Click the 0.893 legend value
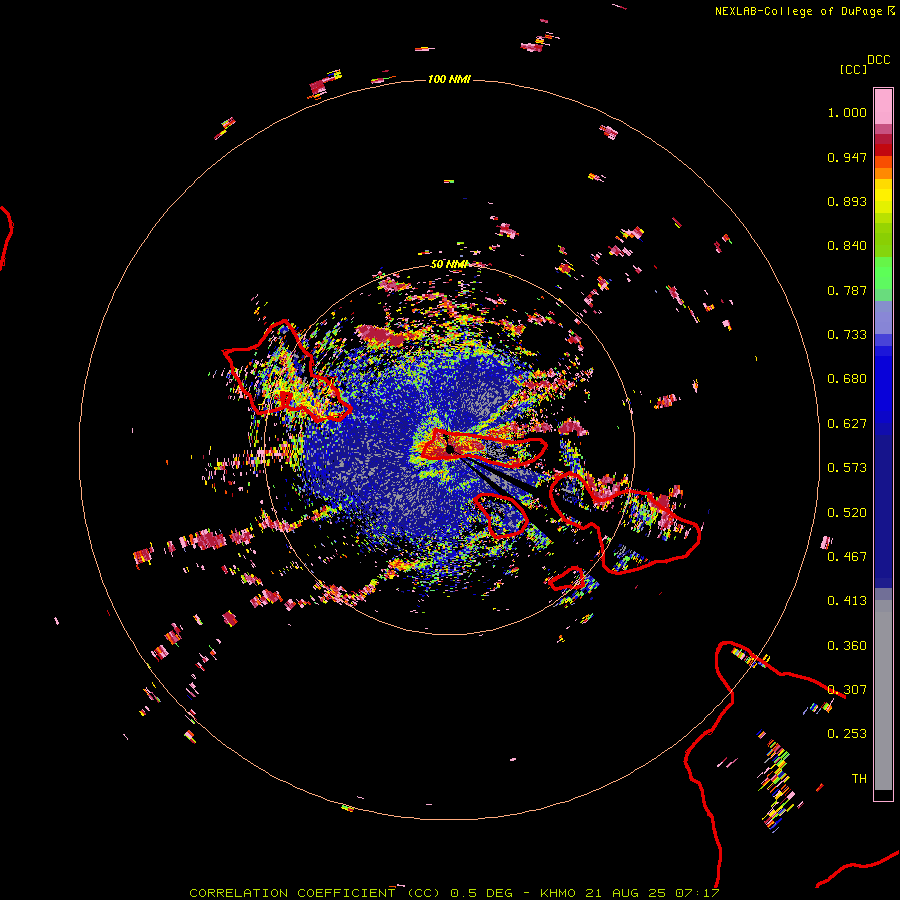 pos(847,201)
